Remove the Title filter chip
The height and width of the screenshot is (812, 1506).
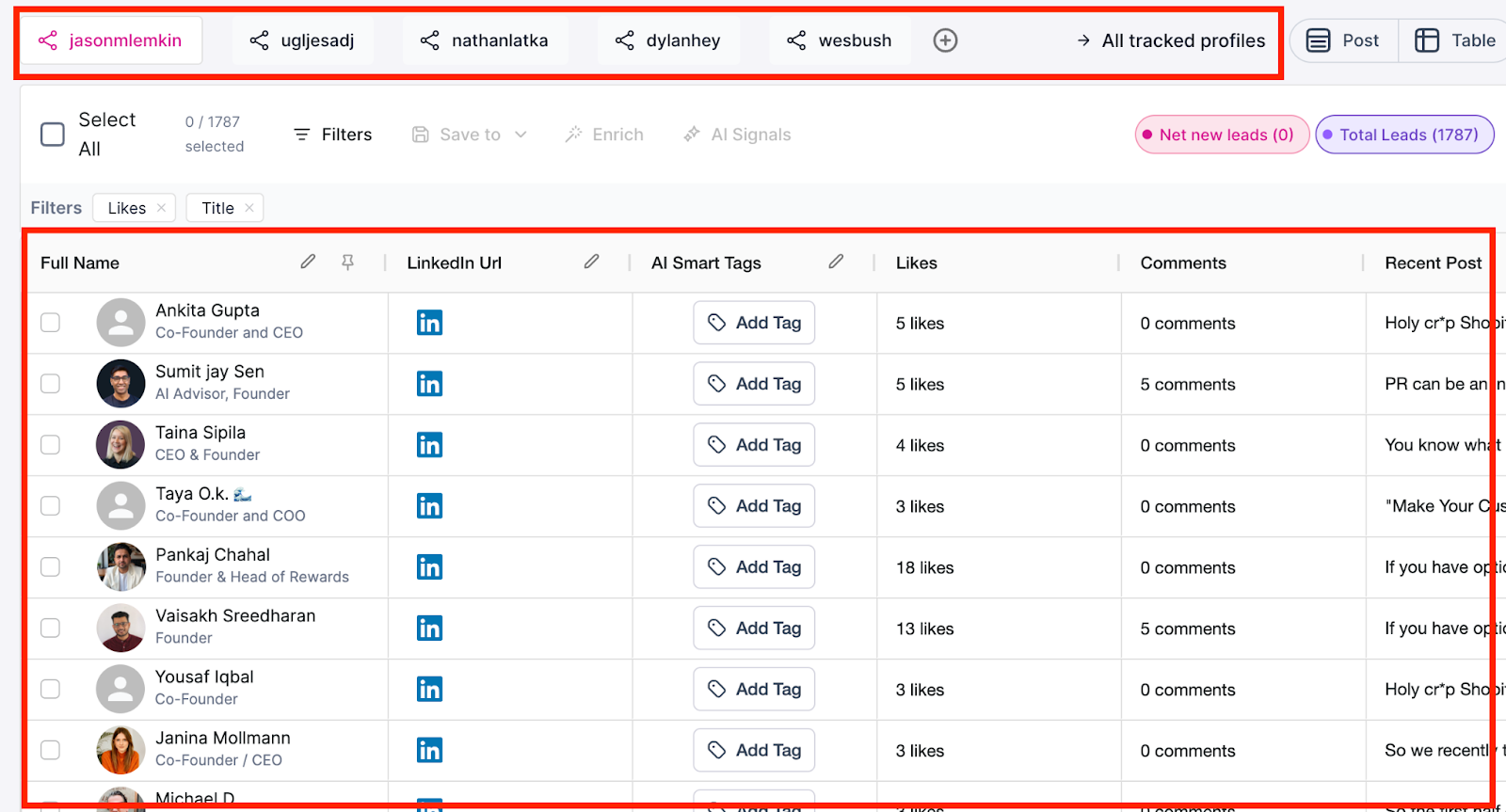[x=249, y=208]
